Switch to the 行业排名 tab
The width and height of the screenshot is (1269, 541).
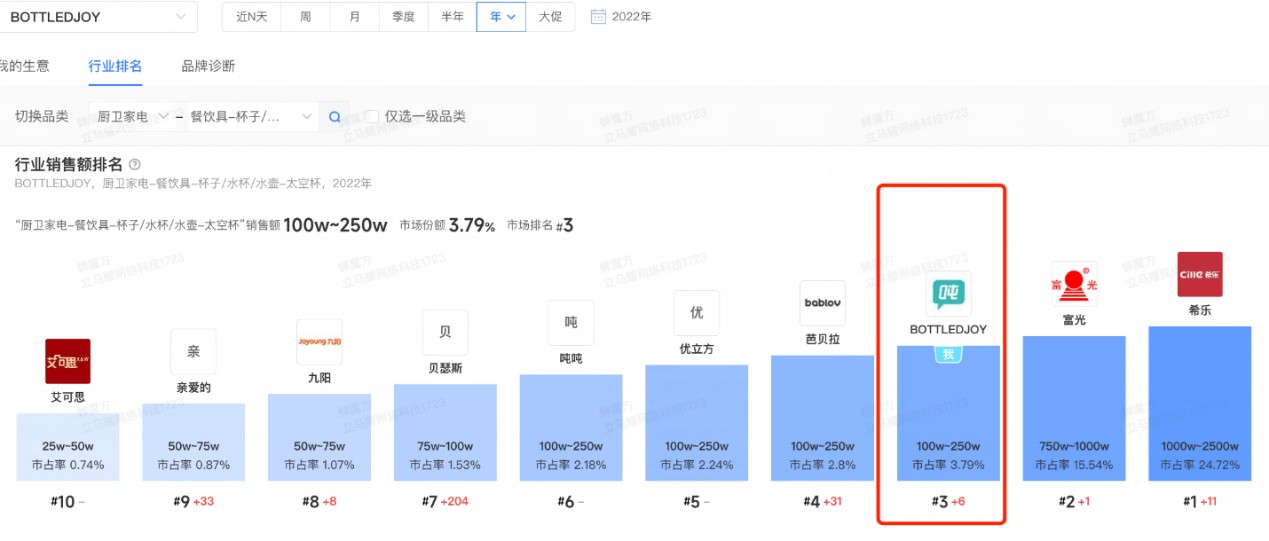(115, 66)
